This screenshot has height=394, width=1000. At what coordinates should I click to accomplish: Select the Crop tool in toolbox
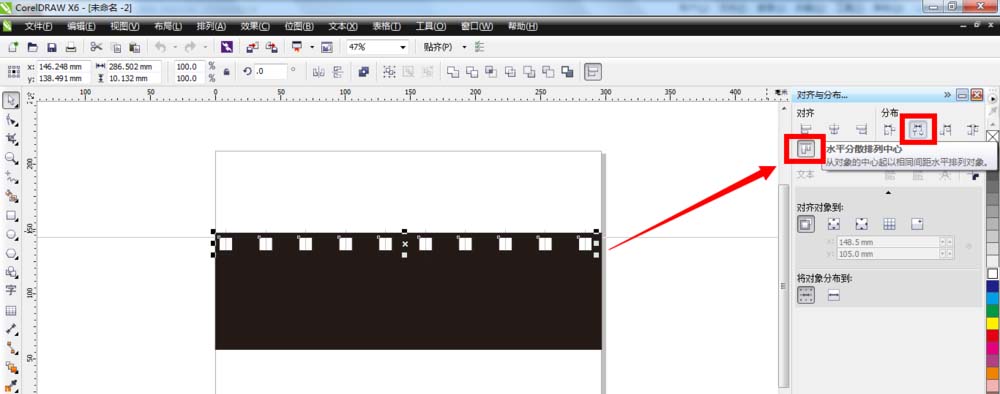(11, 139)
